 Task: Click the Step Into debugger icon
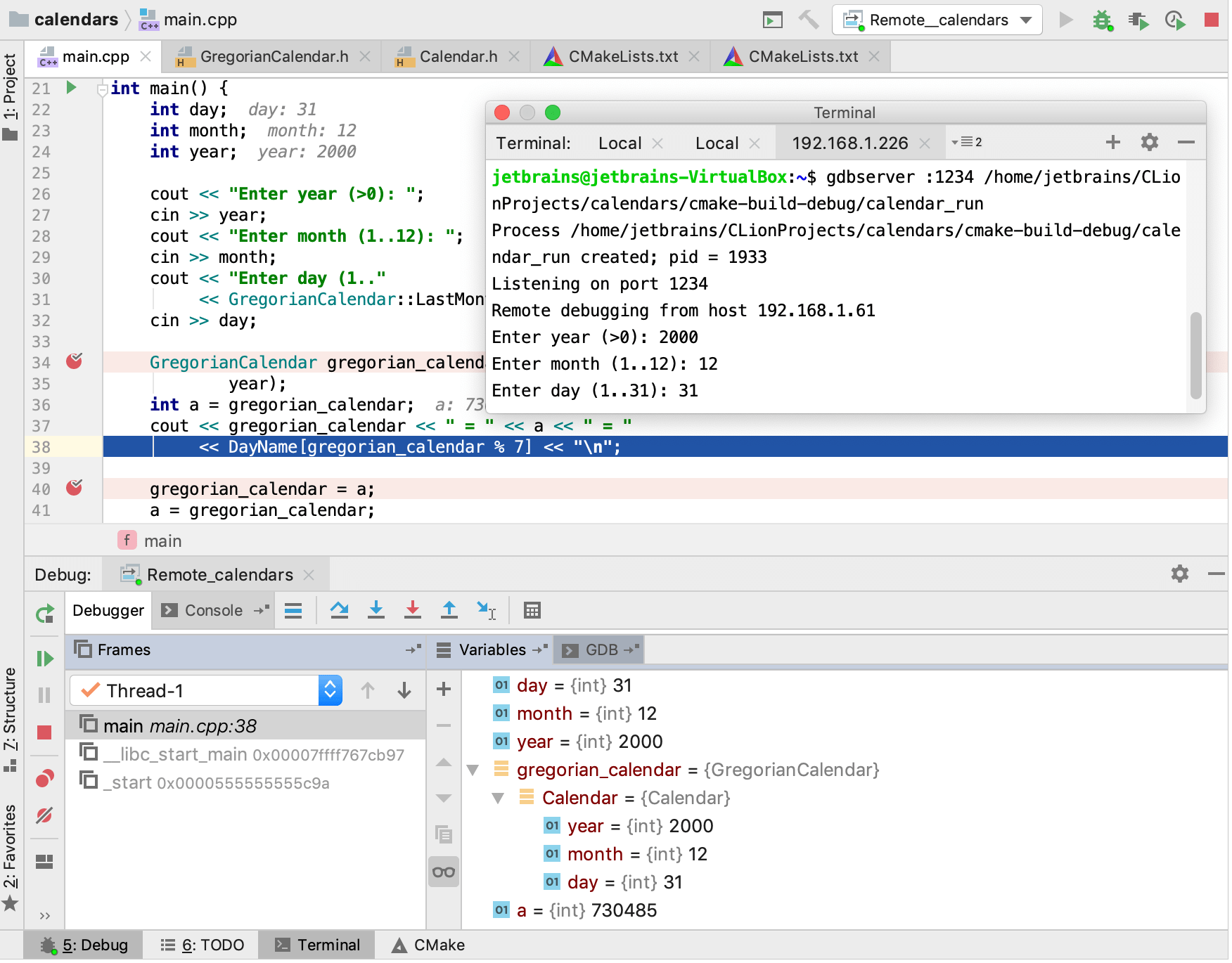pos(377,610)
